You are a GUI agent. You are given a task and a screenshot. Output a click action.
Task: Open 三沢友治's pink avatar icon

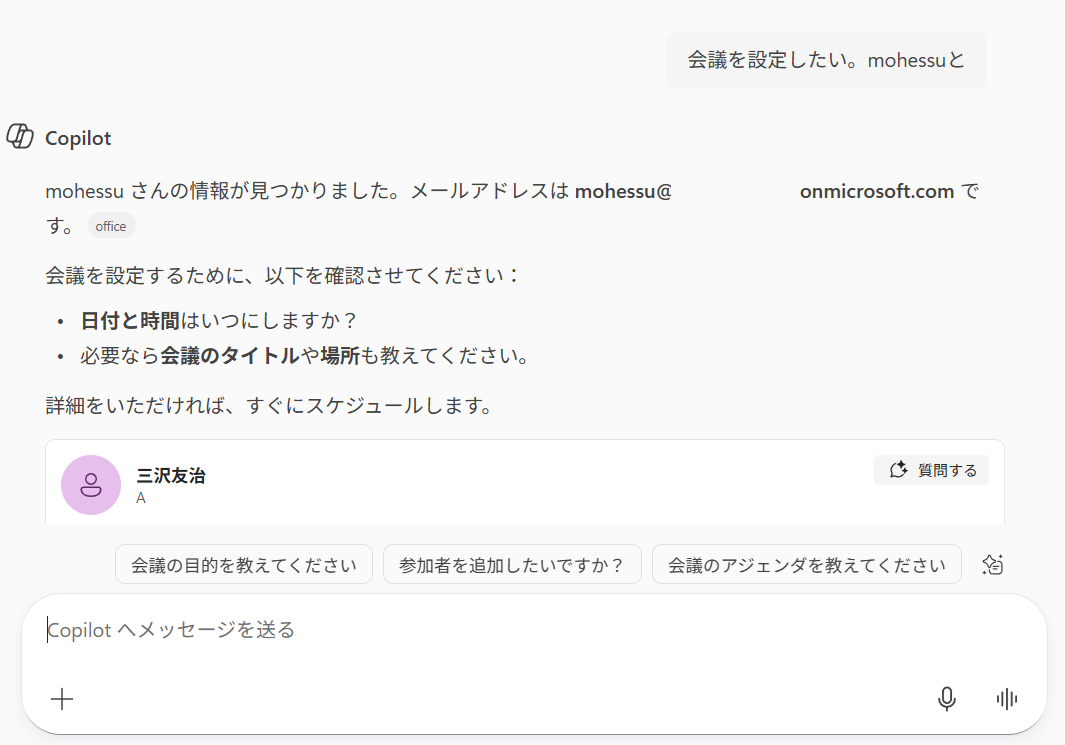click(91, 485)
